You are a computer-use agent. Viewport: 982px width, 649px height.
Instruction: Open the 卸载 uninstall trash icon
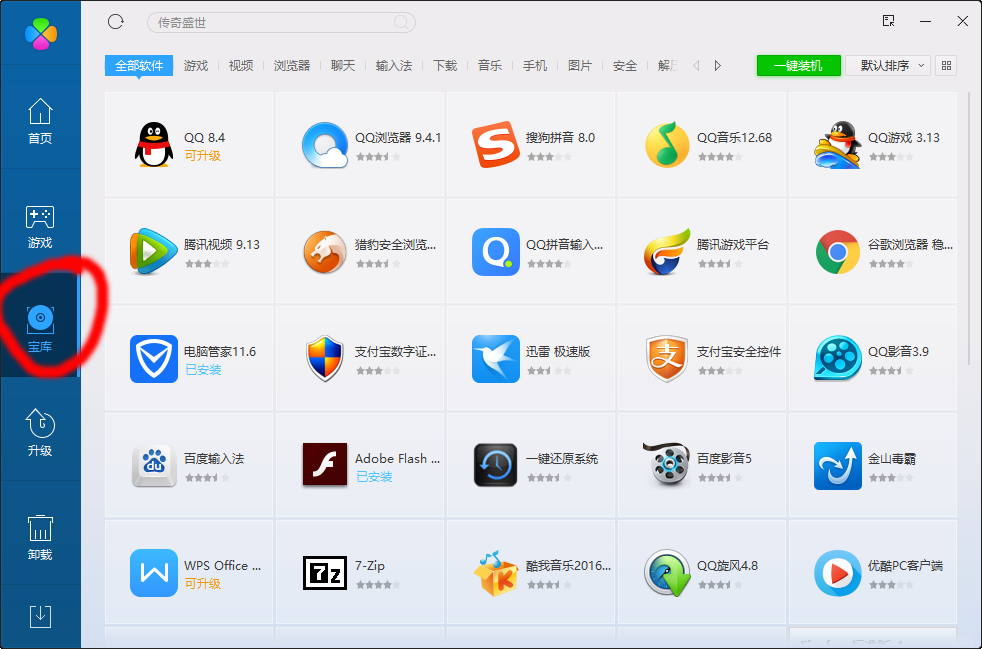coord(40,528)
